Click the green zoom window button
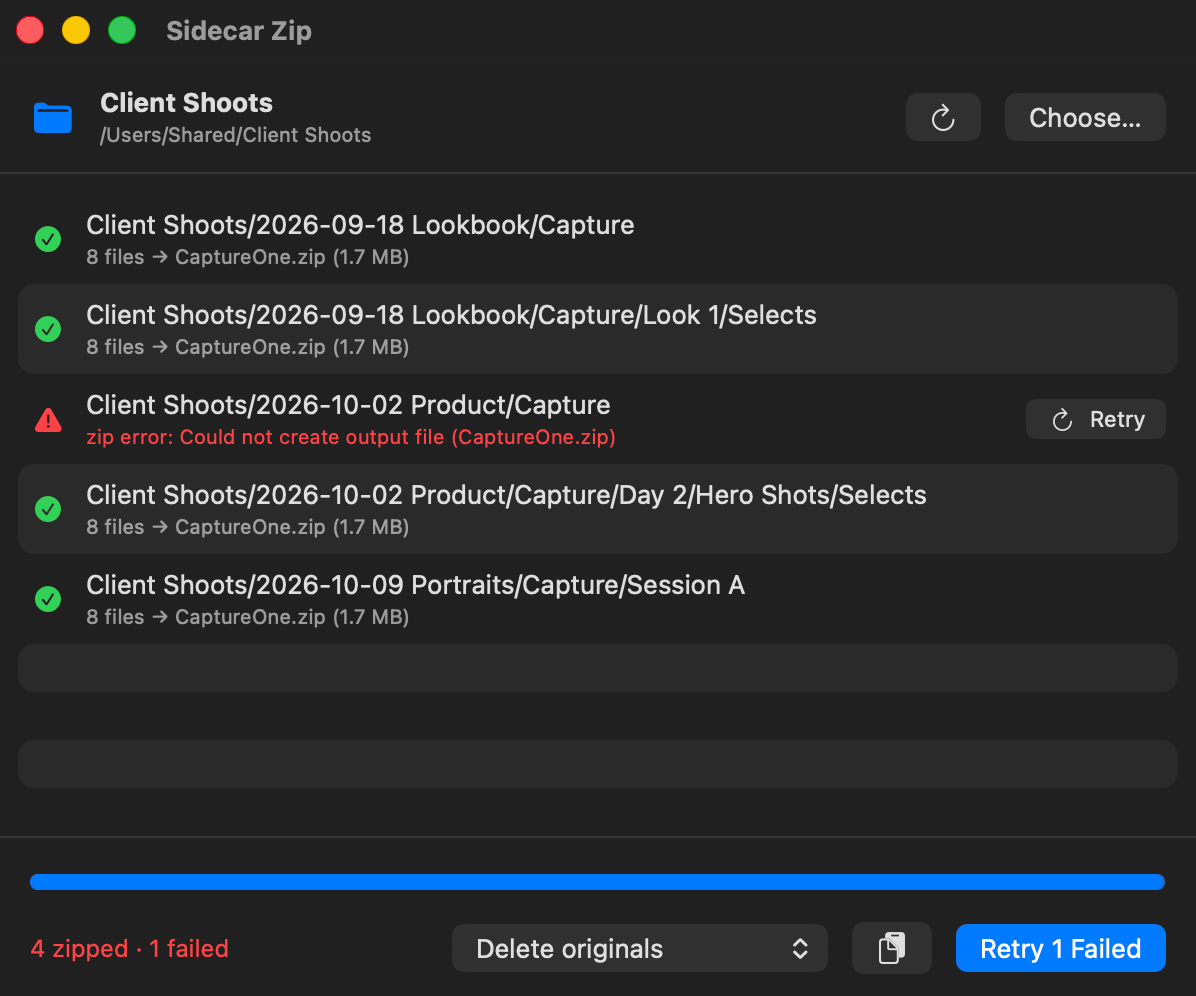This screenshot has width=1196, height=996. click(x=122, y=31)
